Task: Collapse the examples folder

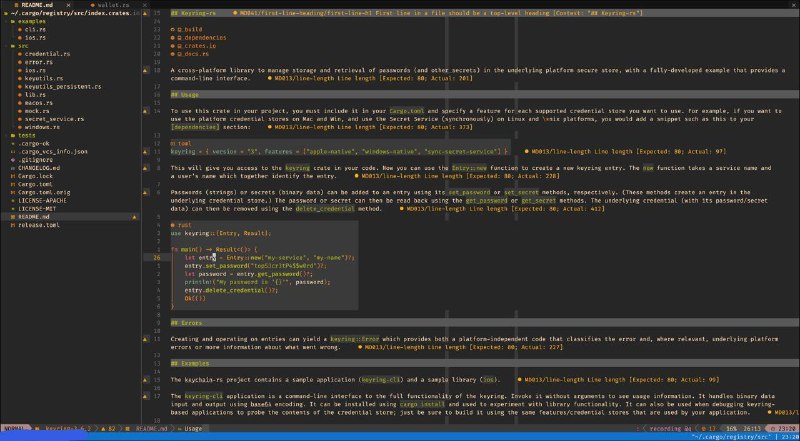Action: [31, 21]
